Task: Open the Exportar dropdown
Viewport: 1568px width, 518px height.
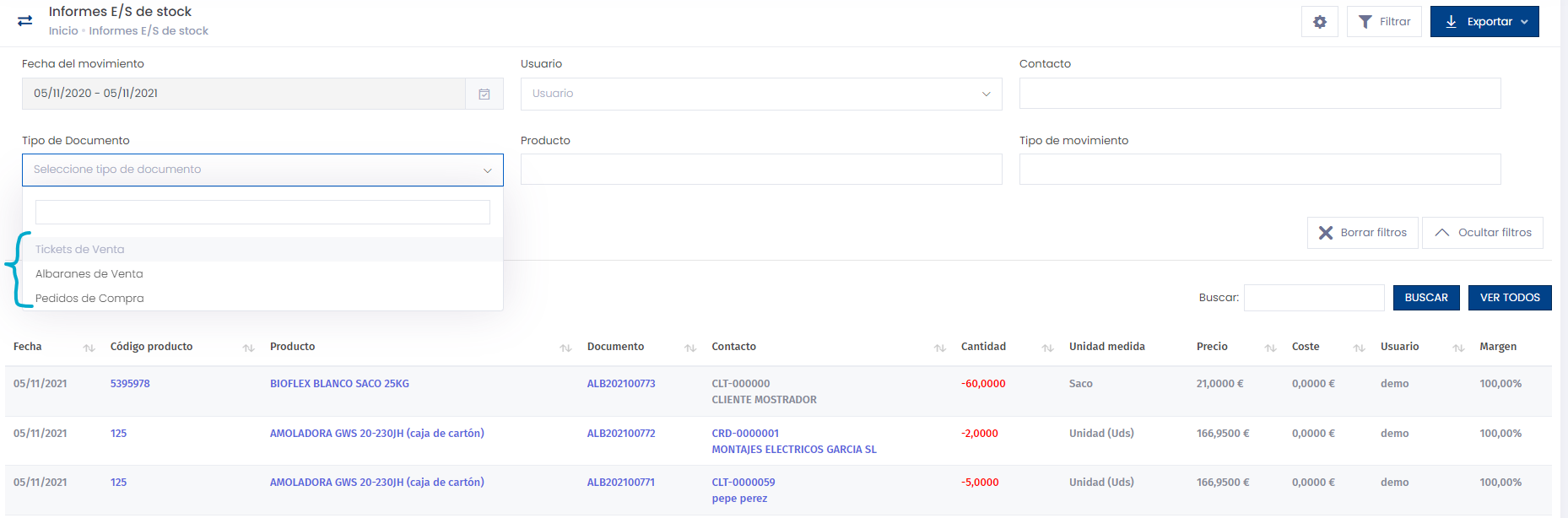Action: tap(1484, 22)
